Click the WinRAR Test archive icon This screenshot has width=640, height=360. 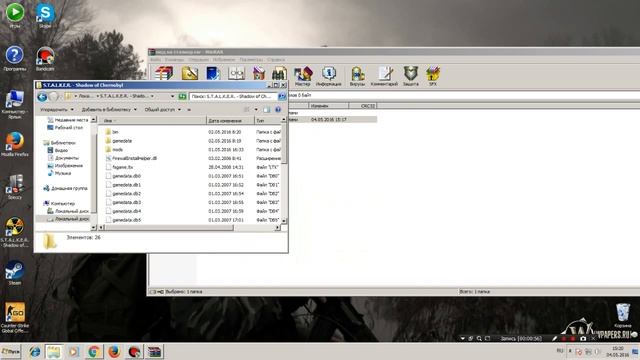pyautogui.click(x=213, y=73)
